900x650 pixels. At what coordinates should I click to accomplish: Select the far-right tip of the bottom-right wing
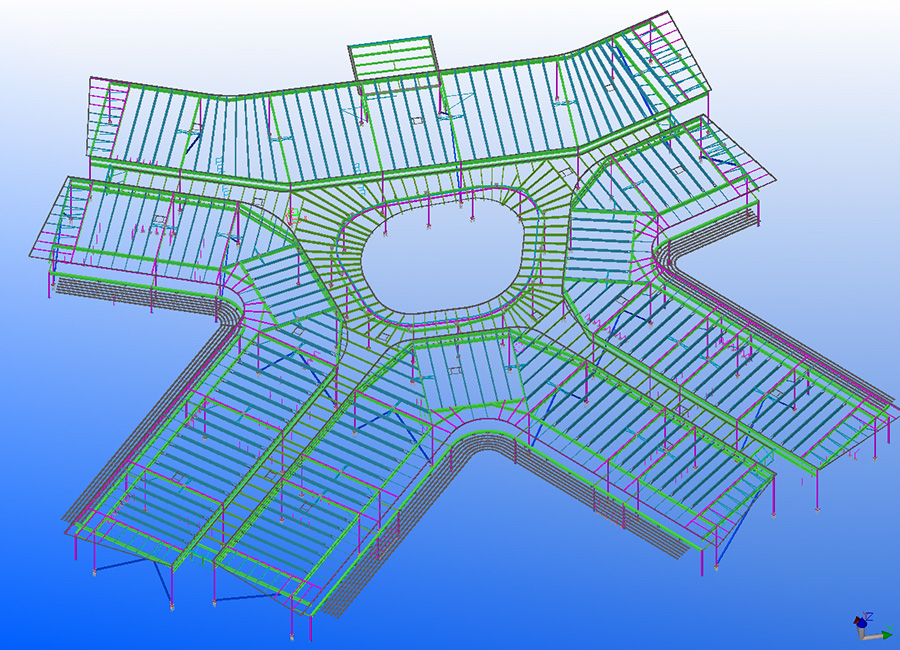pos(888,407)
